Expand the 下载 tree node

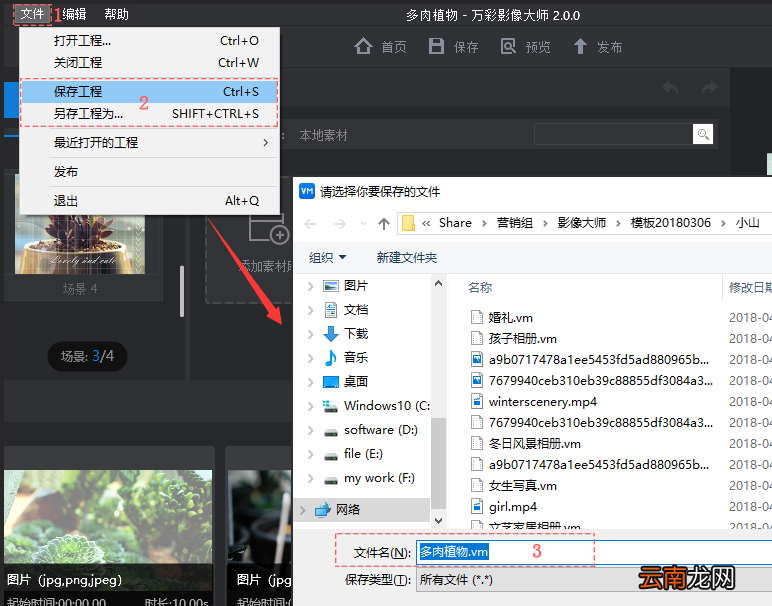(x=310, y=334)
